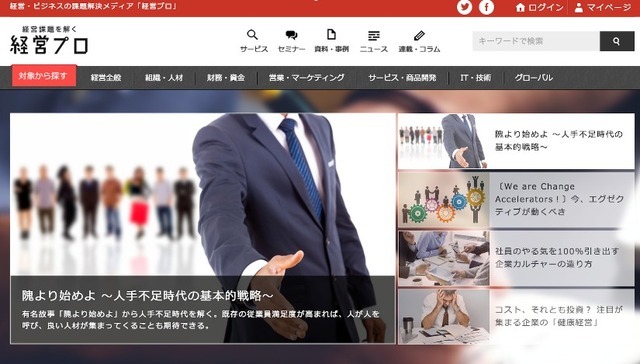Open the ログイン link

click(x=546, y=8)
